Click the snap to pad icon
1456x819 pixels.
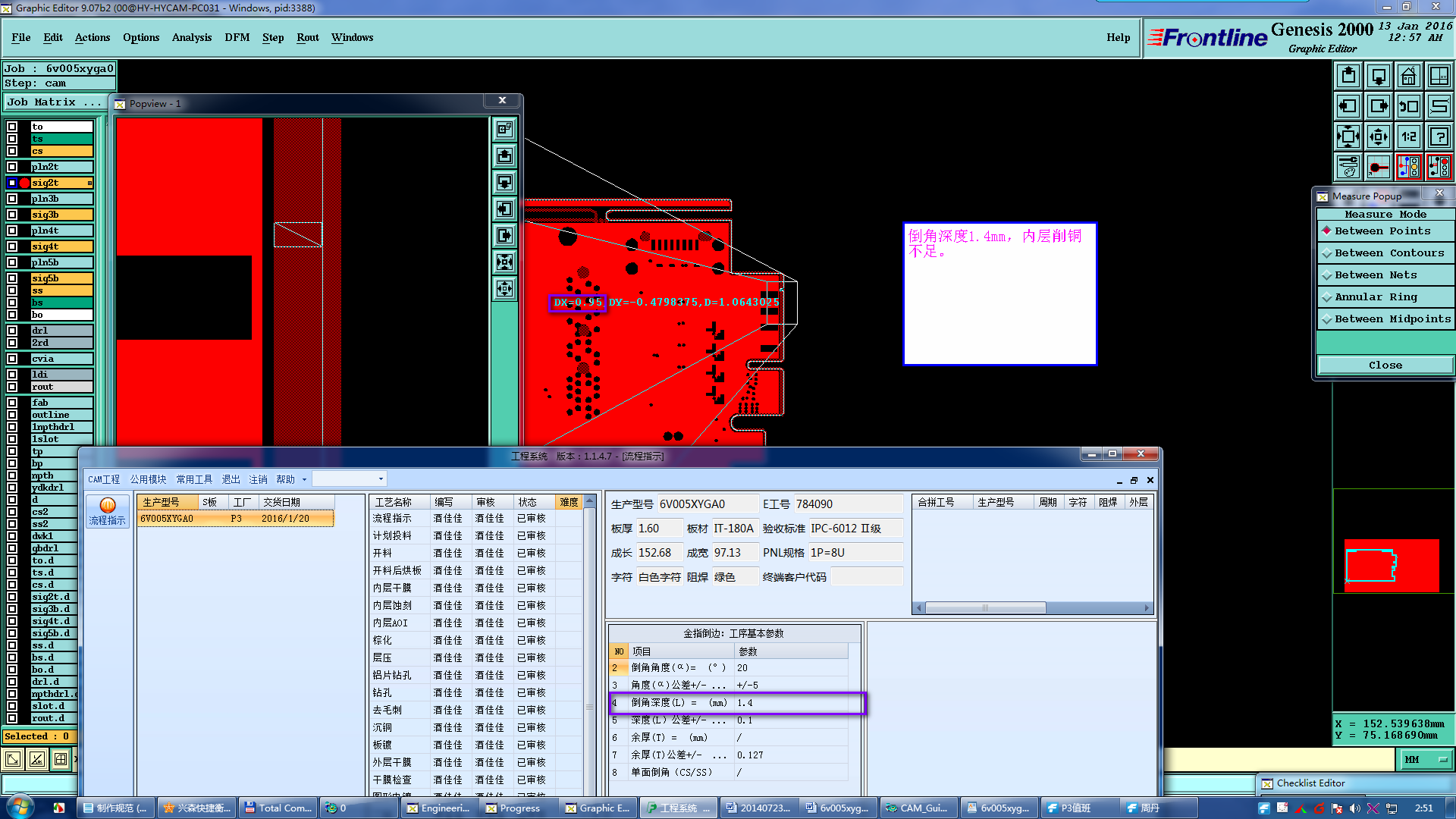(x=1379, y=166)
